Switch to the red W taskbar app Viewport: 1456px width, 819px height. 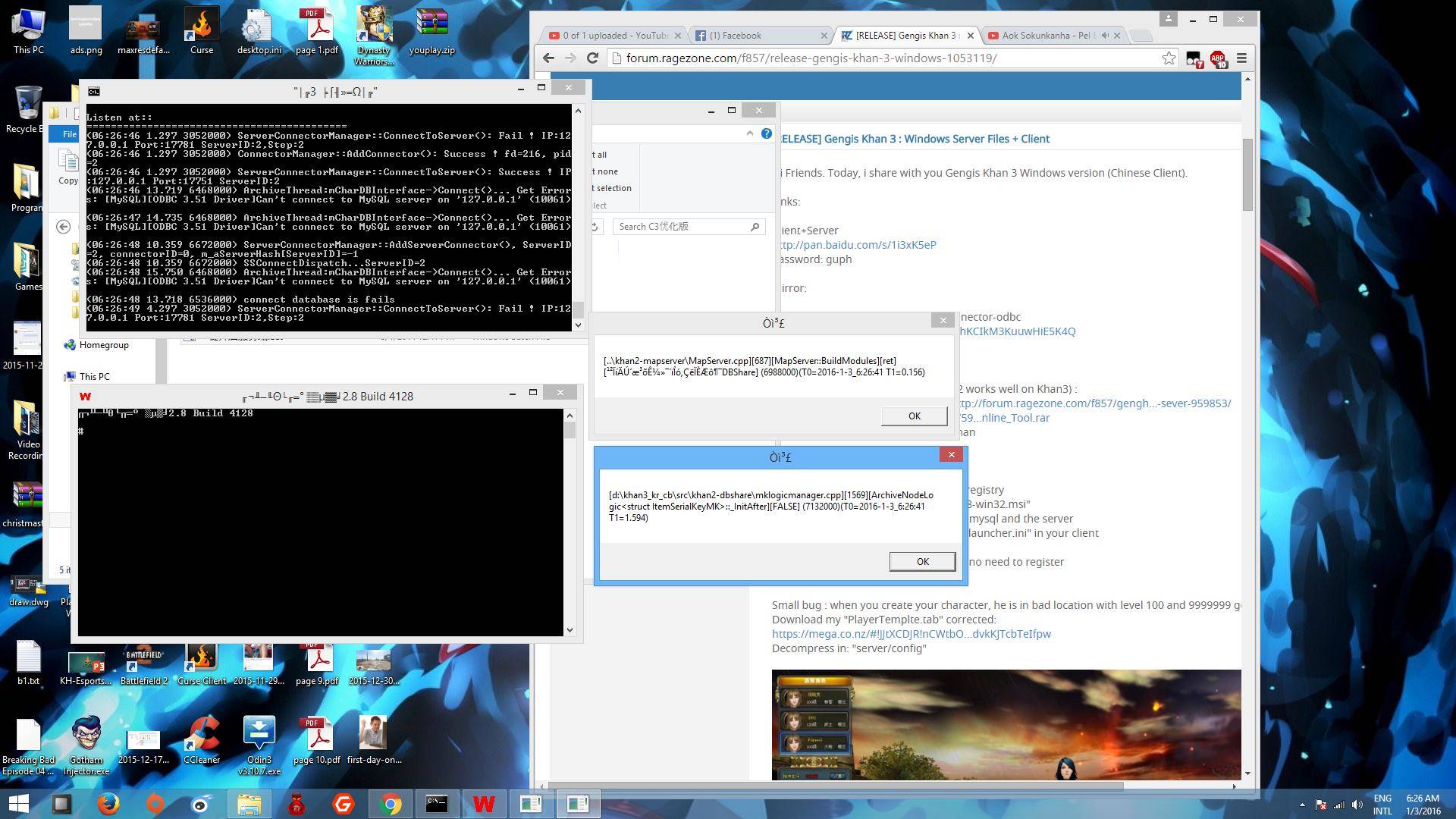click(485, 803)
